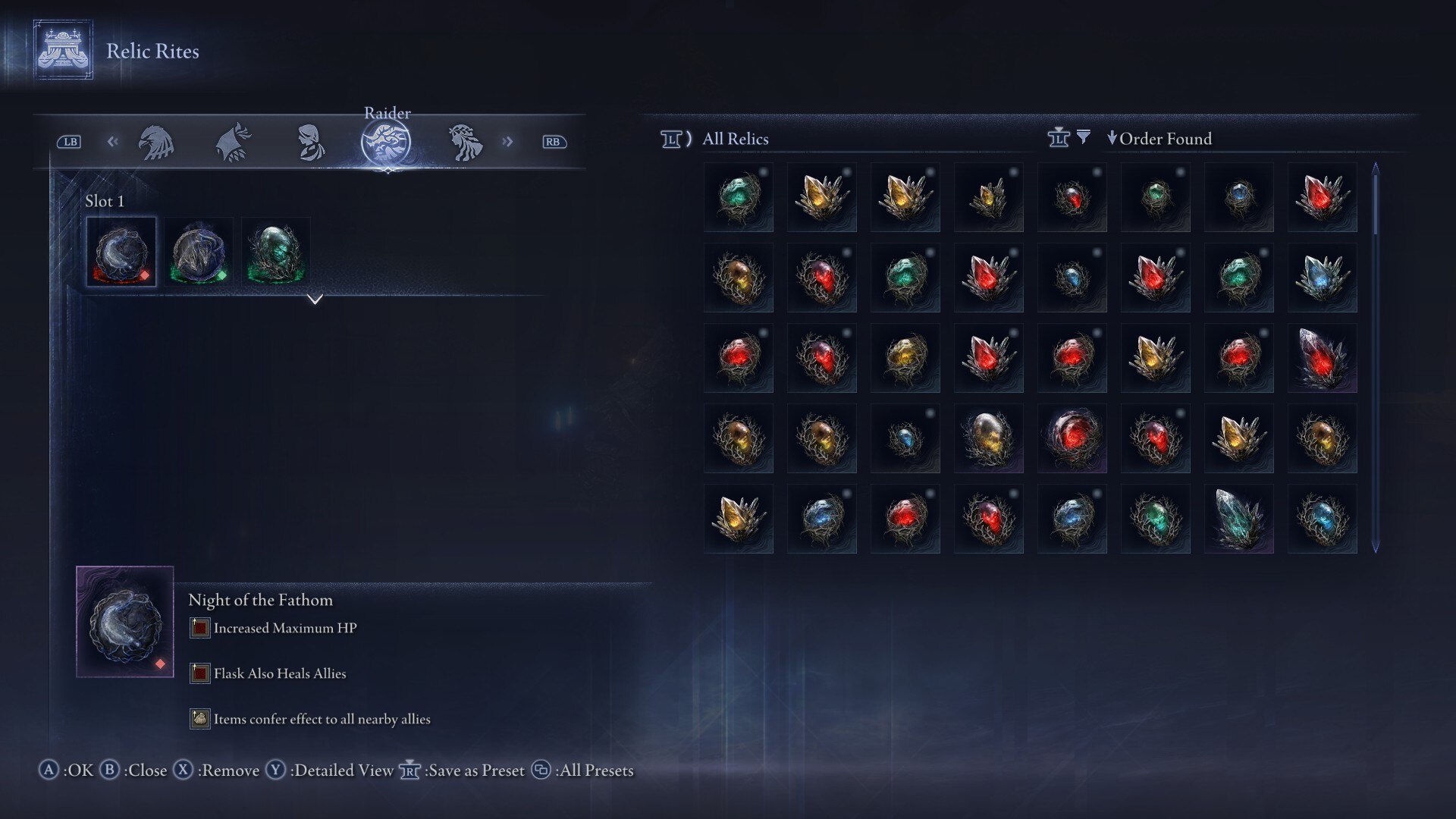Click the filter funnel icon
Image resolution: width=1456 pixels, height=819 pixels.
coord(1084,136)
